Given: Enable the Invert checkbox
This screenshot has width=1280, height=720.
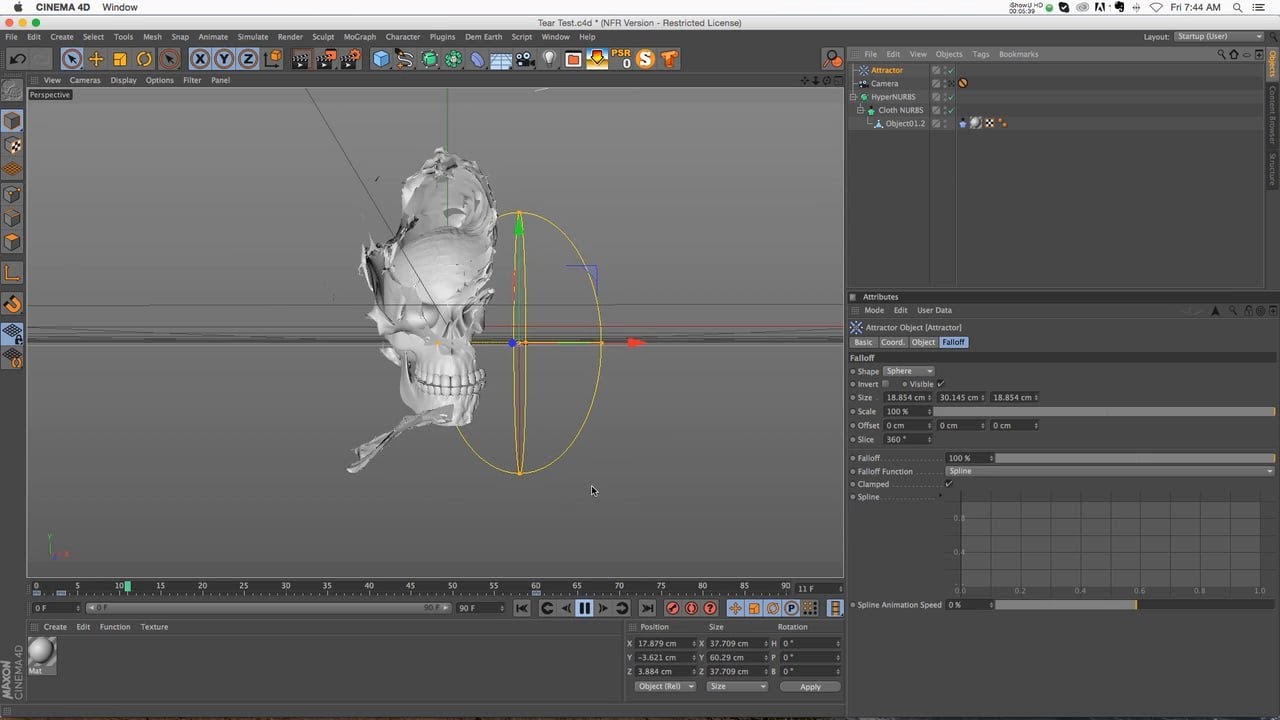Looking at the screenshot, I should click(x=885, y=384).
